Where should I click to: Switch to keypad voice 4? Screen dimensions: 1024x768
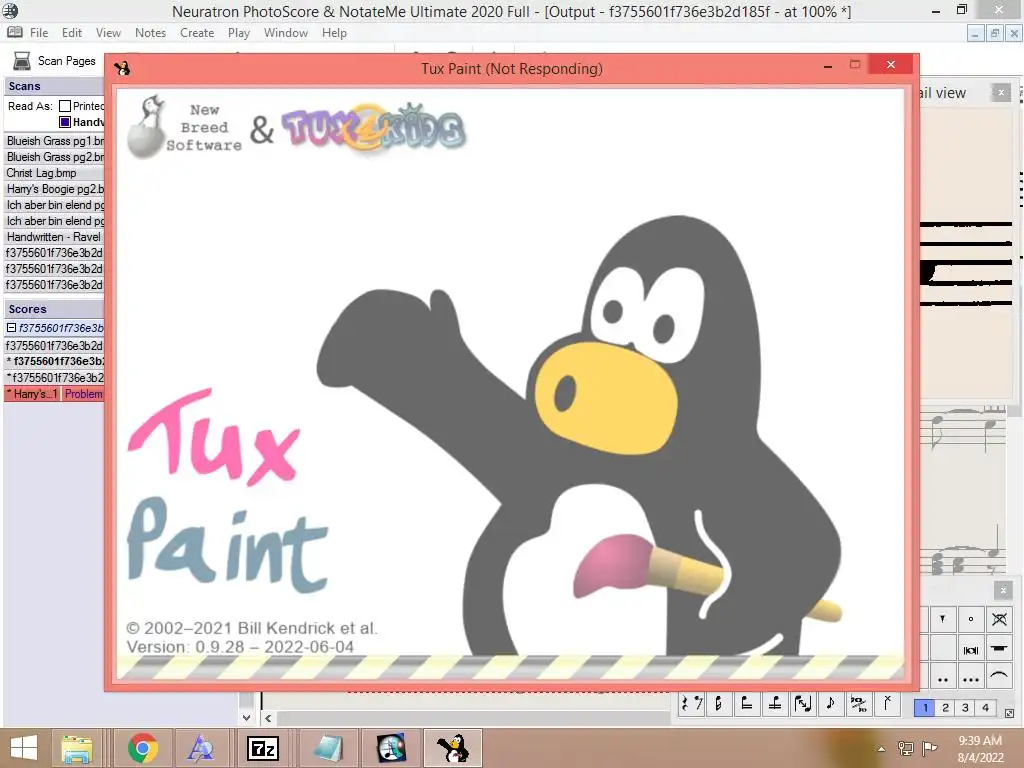985,708
